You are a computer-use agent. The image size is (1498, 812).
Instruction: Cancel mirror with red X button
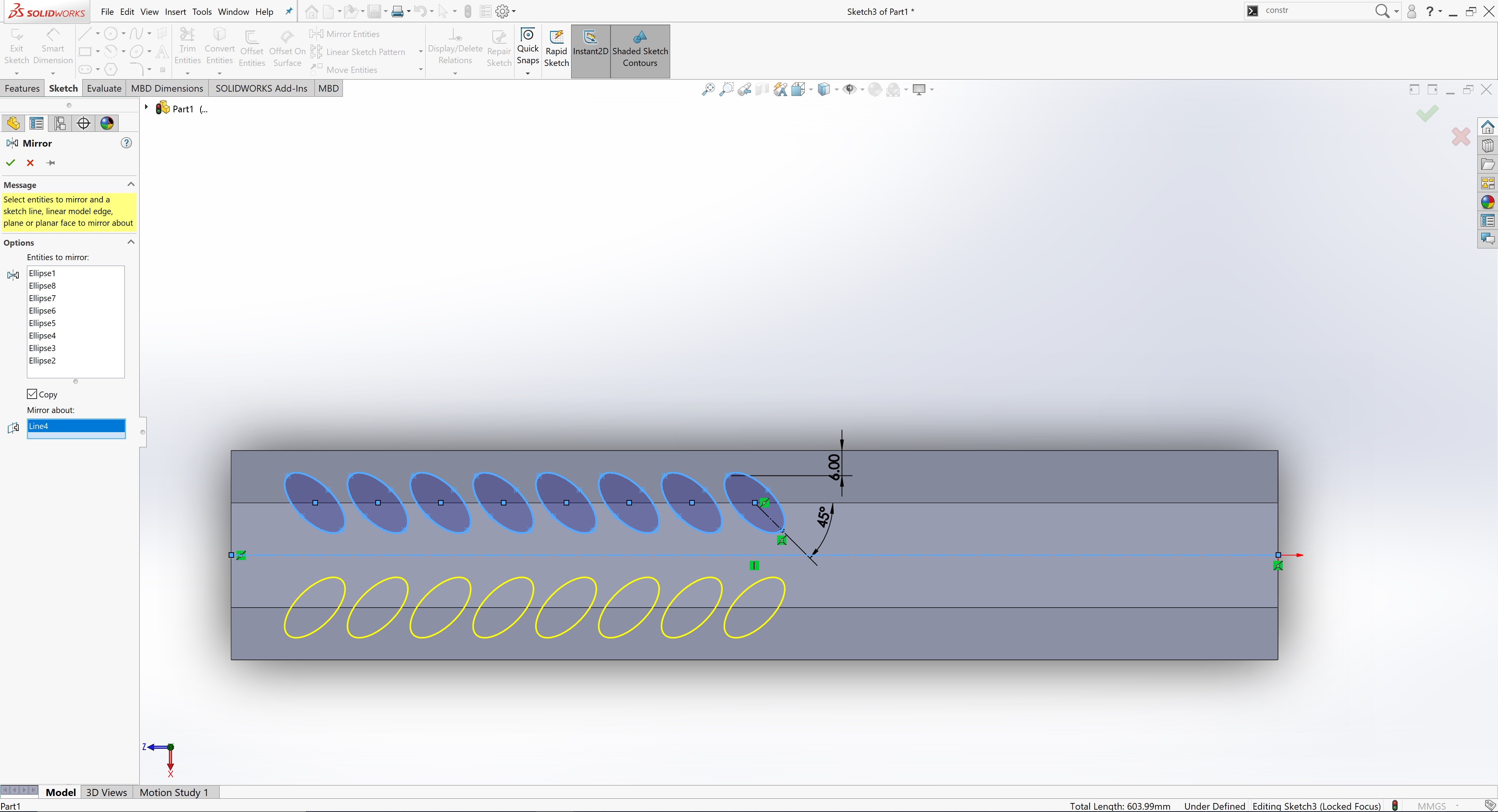30,163
